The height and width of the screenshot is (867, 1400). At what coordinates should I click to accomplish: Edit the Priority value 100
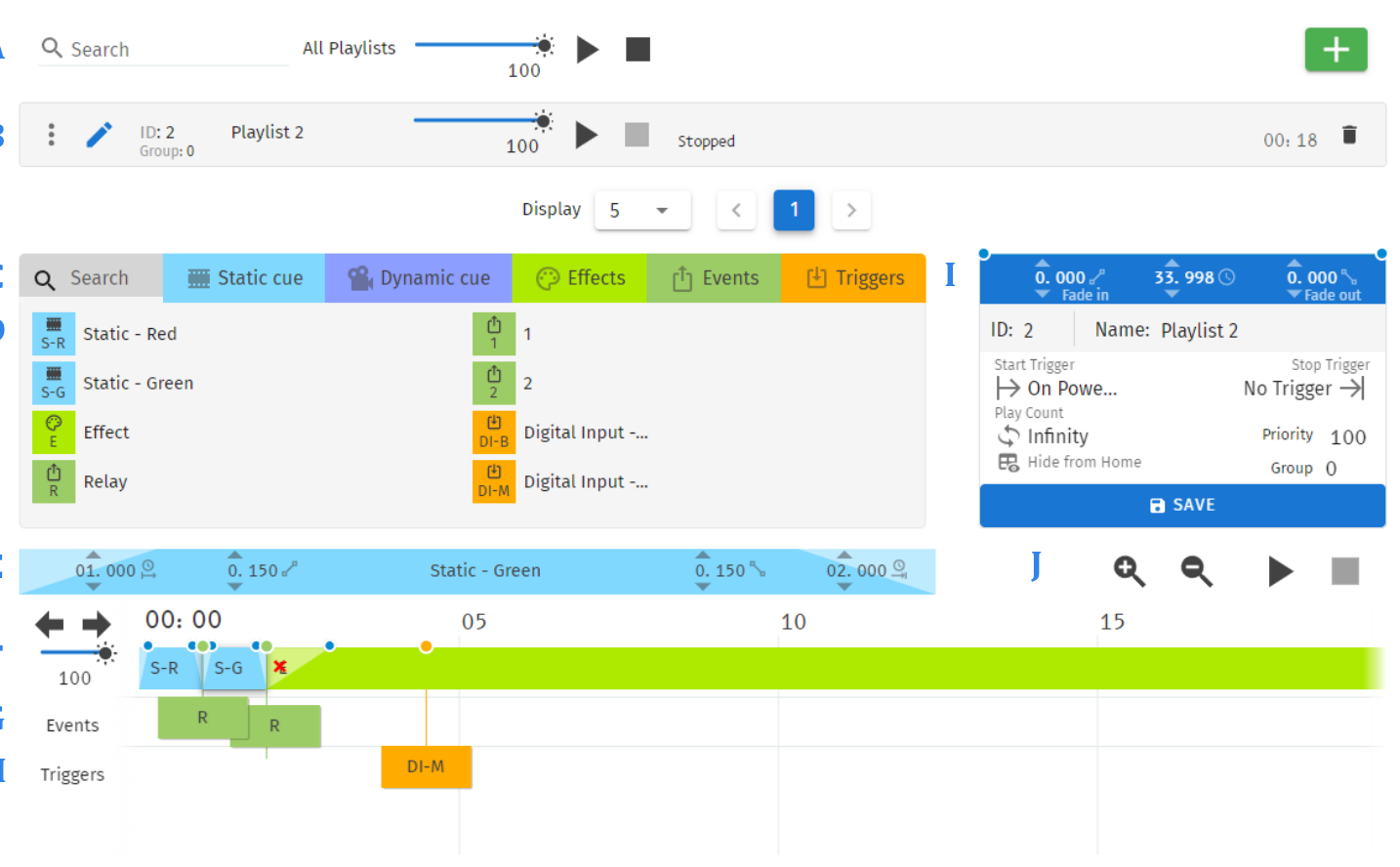pos(1347,437)
